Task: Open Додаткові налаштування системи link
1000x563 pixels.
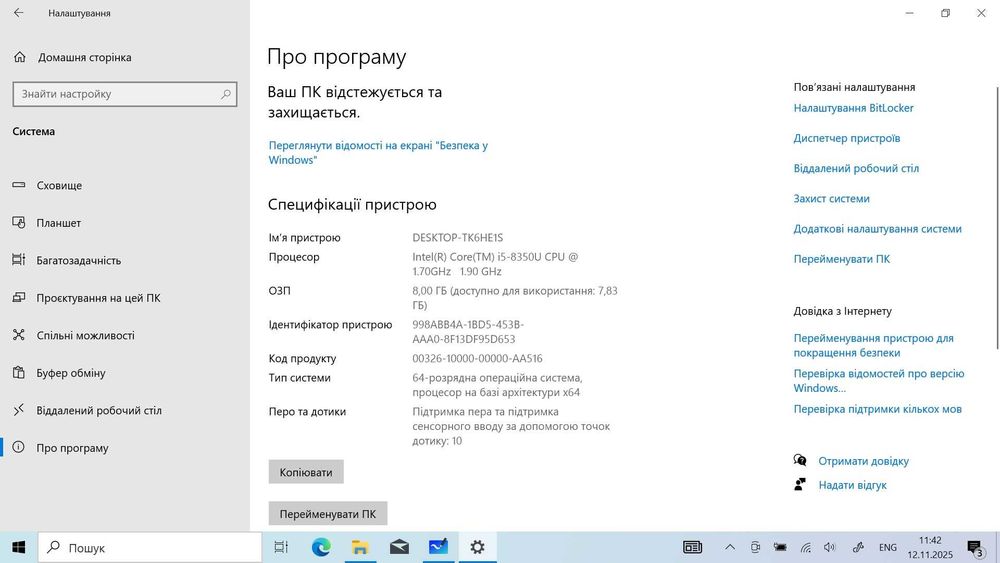Action: (x=878, y=229)
